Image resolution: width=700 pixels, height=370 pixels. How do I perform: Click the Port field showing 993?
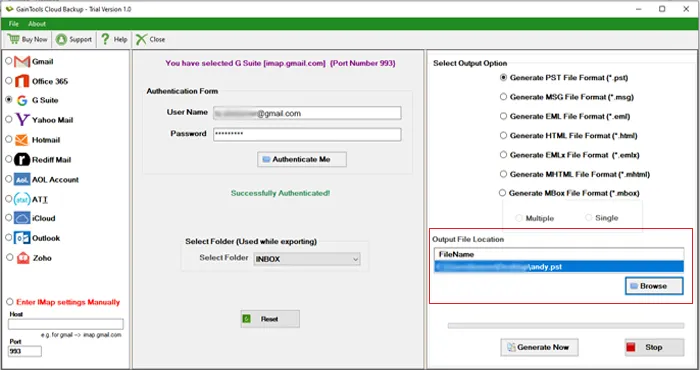point(25,351)
